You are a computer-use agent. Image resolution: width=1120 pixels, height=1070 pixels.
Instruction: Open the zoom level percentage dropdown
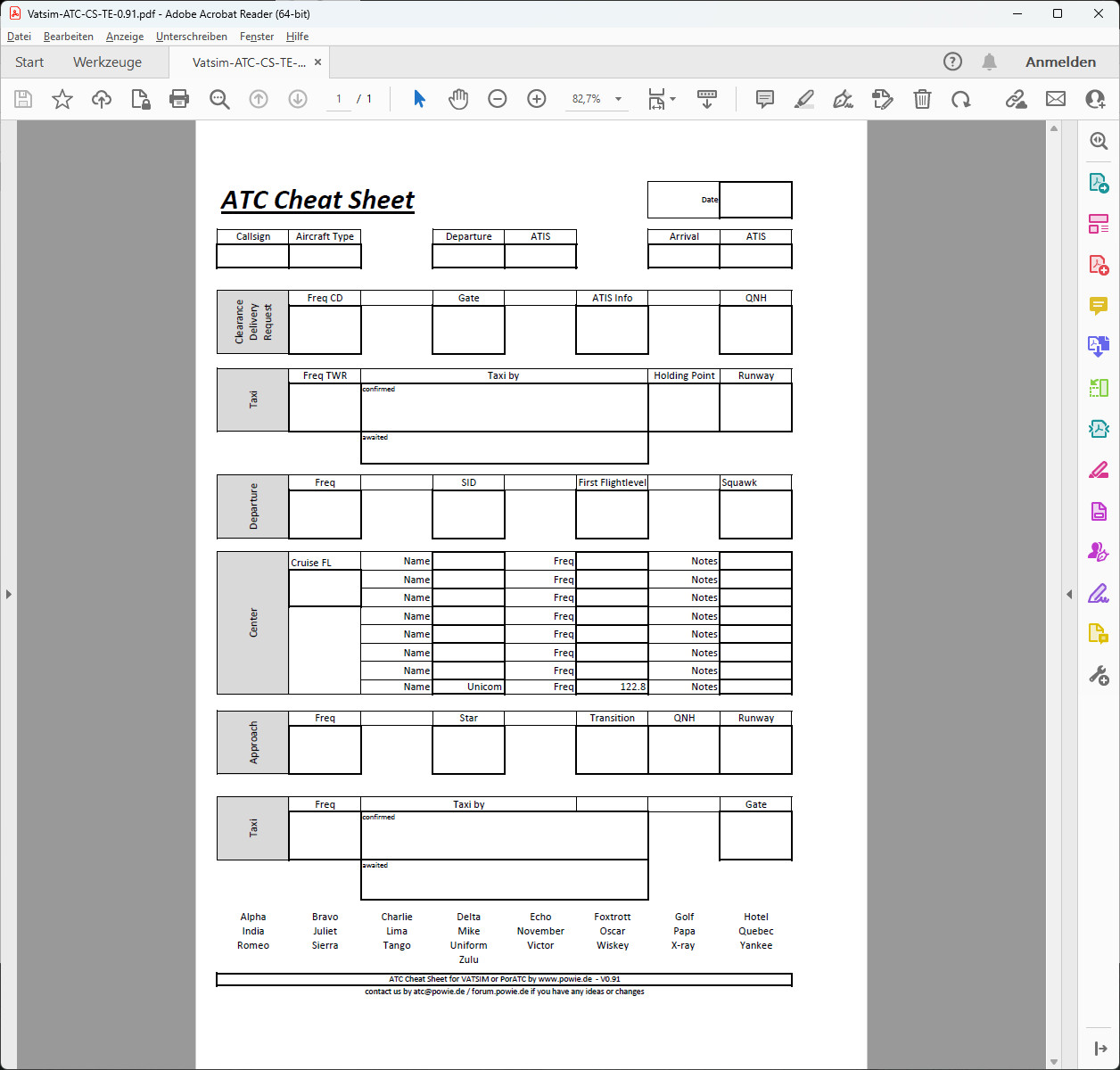pyautogui.click(x=597, y=99)
